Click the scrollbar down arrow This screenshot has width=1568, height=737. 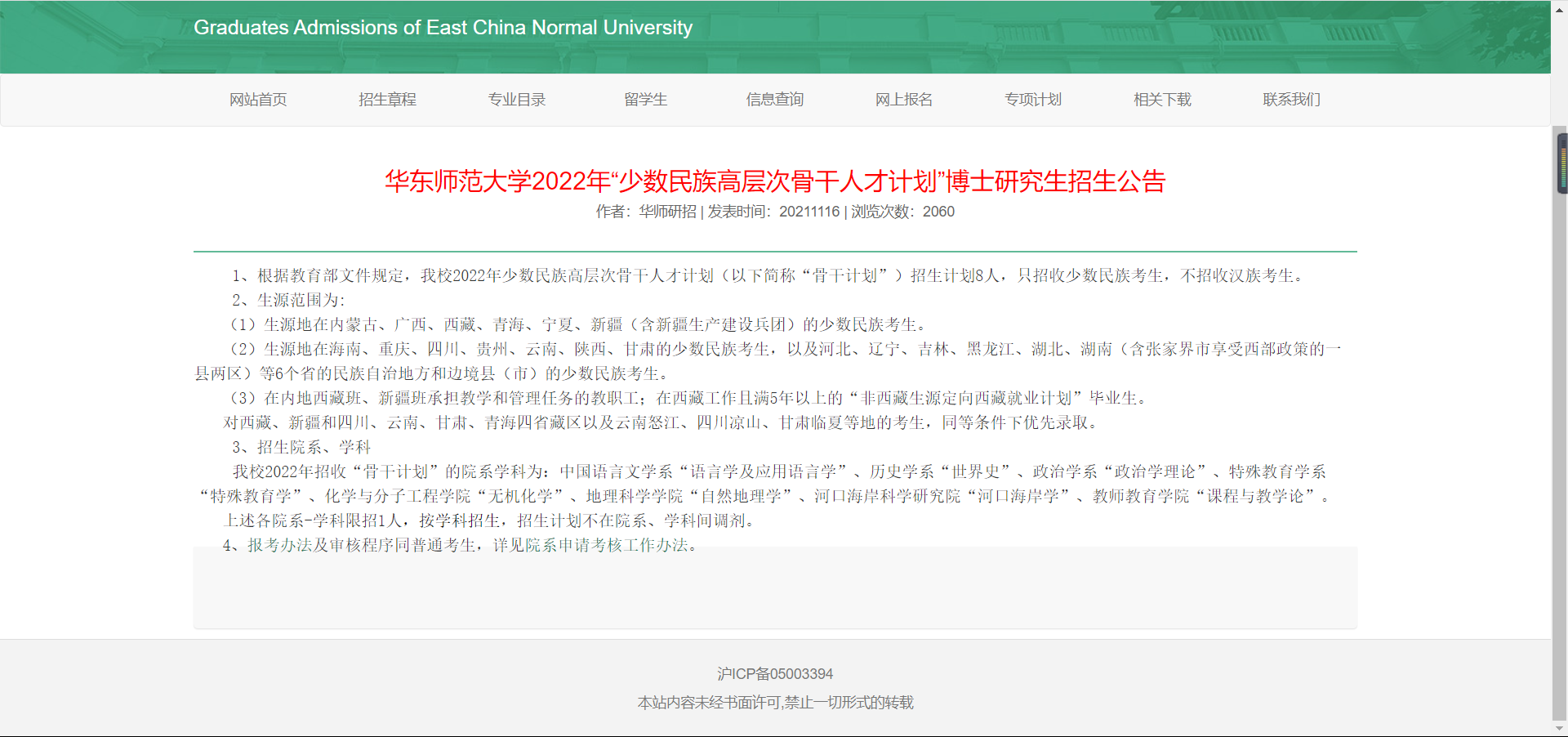(x=1560, y=728)
